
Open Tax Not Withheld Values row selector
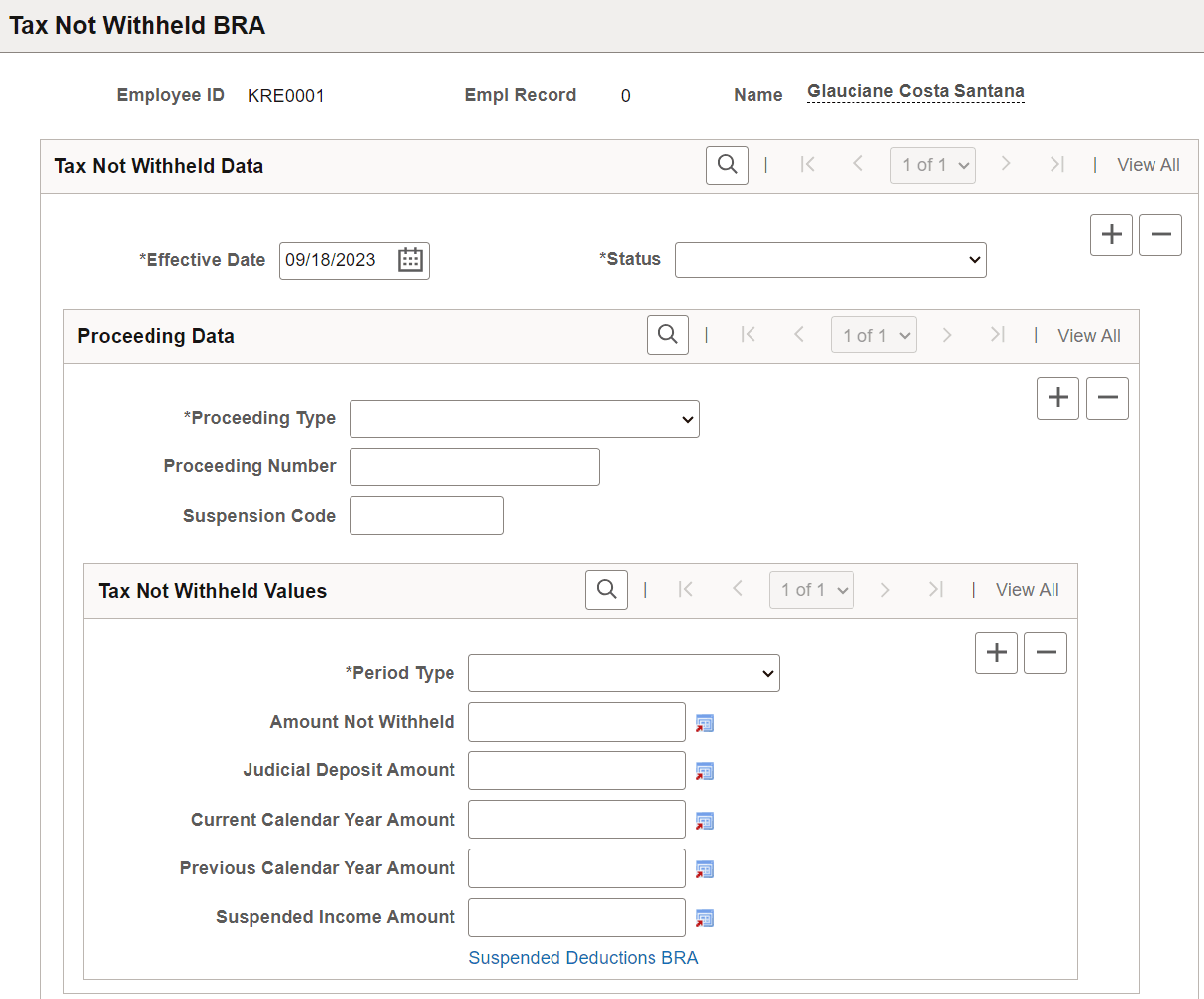tap(812, 590)
